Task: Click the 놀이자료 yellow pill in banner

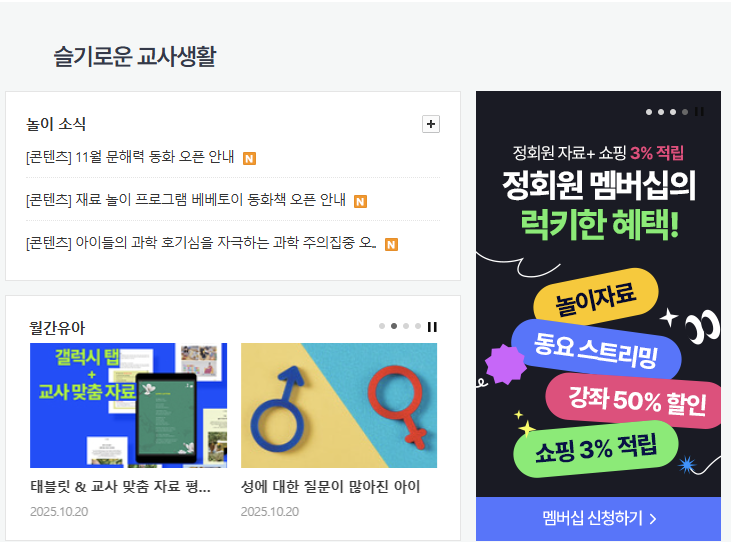Action: tap(596, 297)
